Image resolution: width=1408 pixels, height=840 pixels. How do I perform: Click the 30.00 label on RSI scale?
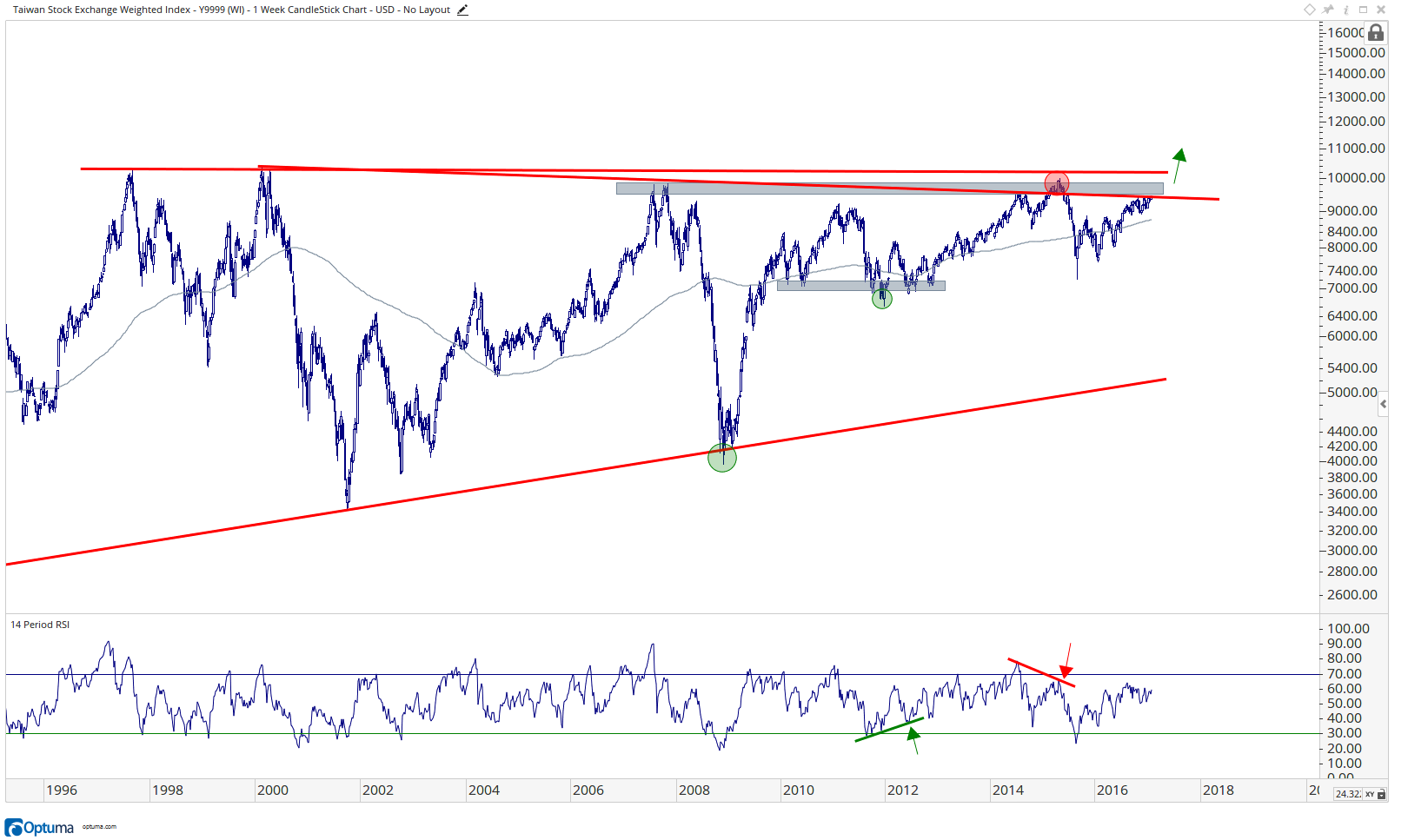1345,733
